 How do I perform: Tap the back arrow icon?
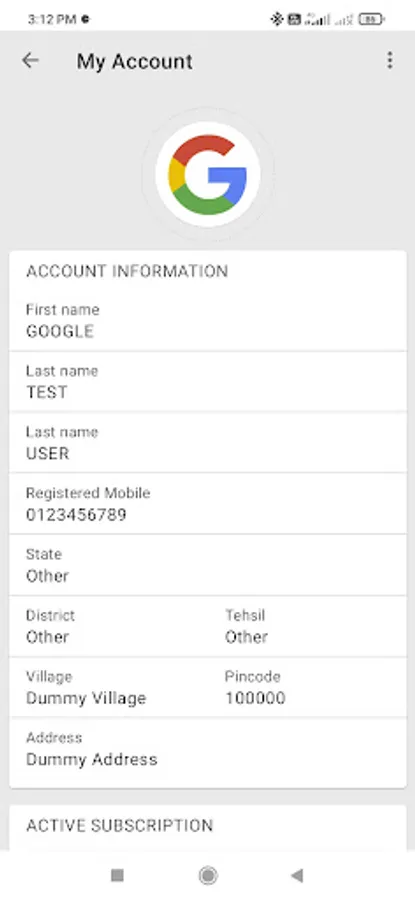pyautogui.click(x=30, y=60)
